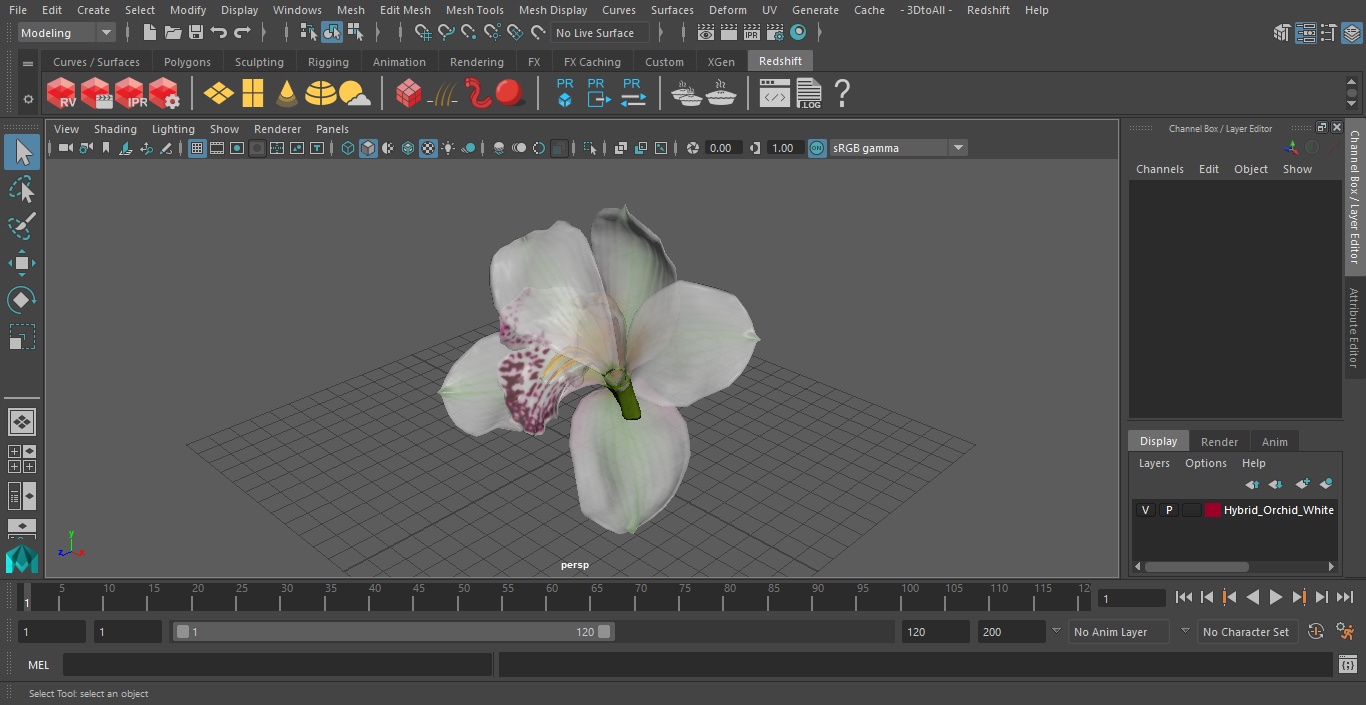
Task: Toggle the single perspective layout
Action: point(21,422)
